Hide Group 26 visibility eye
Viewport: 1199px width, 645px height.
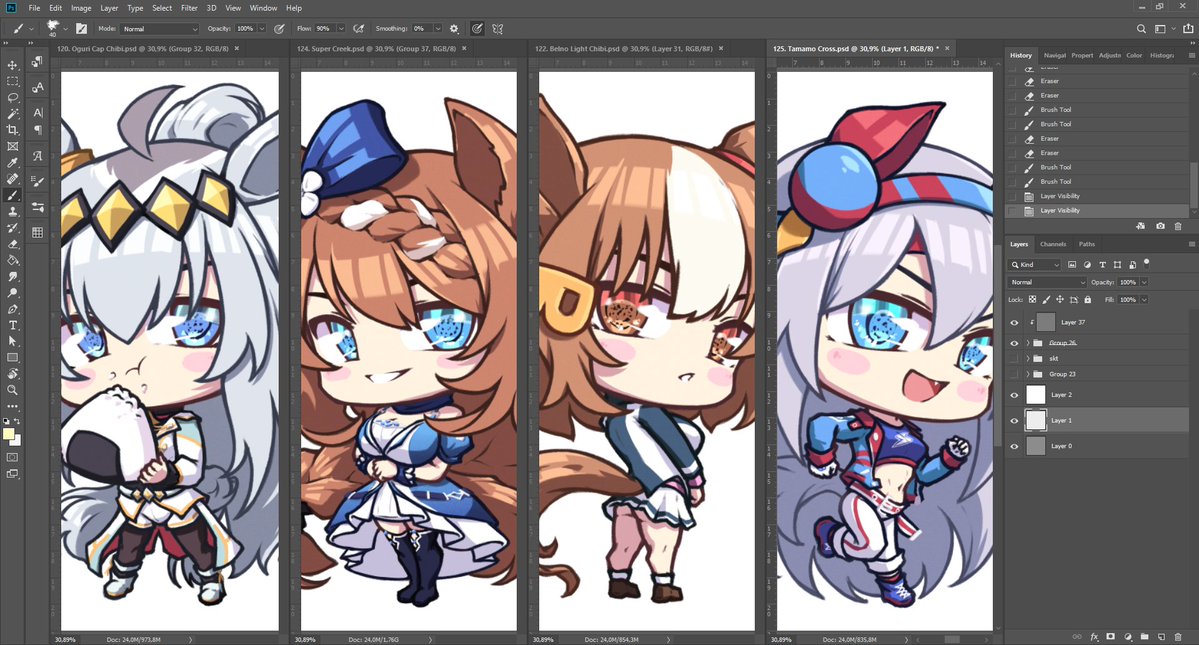click(1015, 343)
